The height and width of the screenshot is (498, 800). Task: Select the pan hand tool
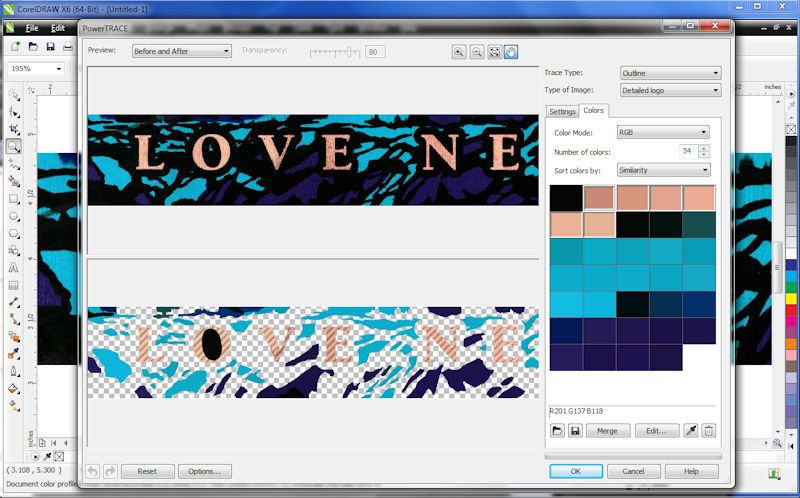(x=511, y=52)
